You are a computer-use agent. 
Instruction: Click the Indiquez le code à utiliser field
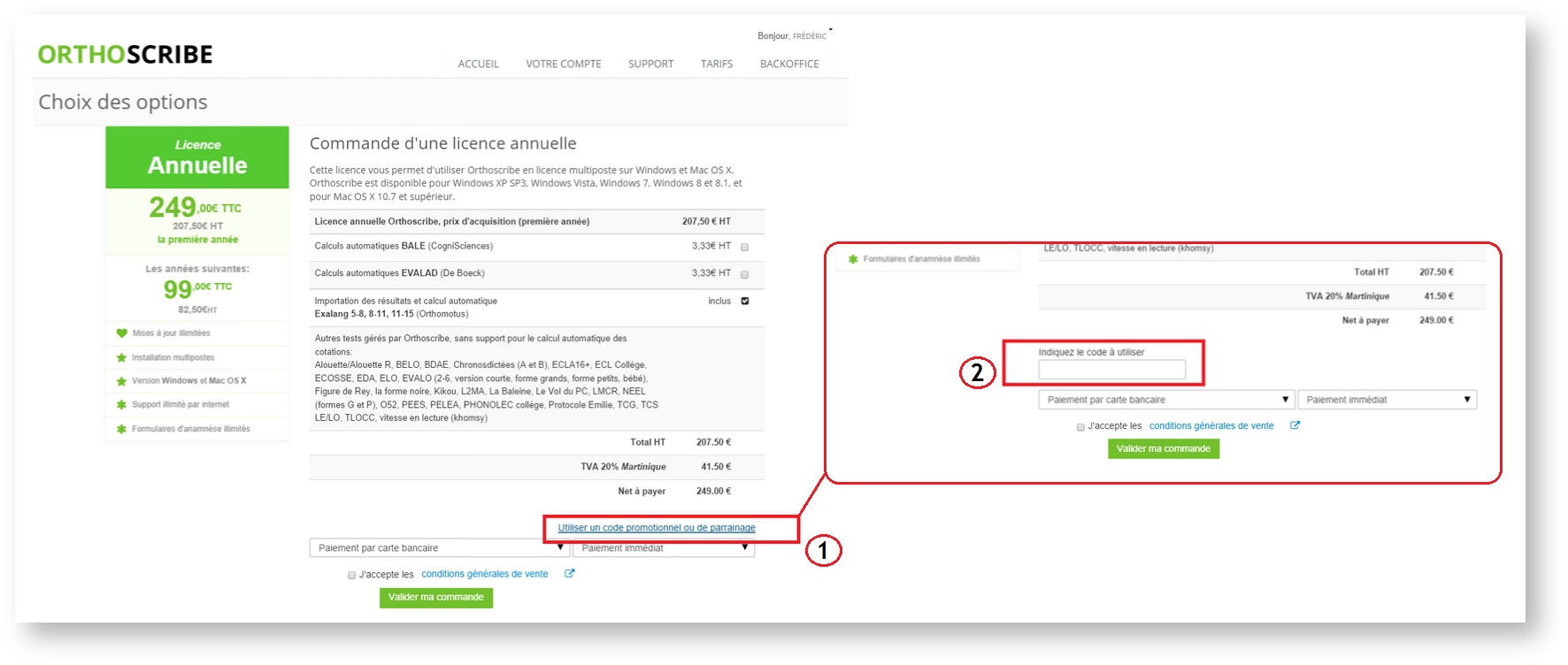coord(1111,370)
